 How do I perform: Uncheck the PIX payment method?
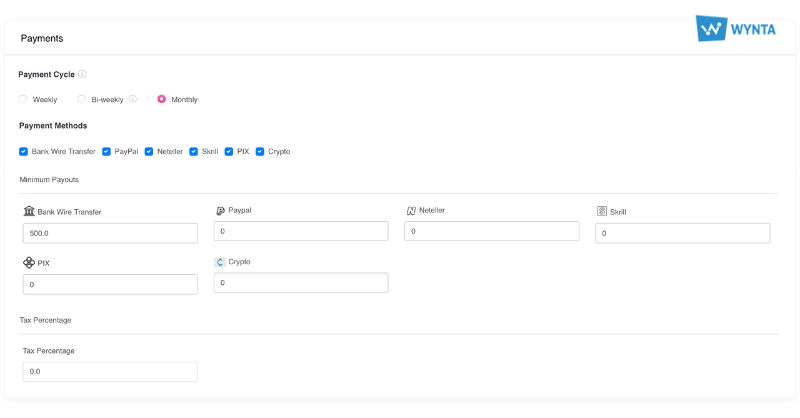coord(229,152)
